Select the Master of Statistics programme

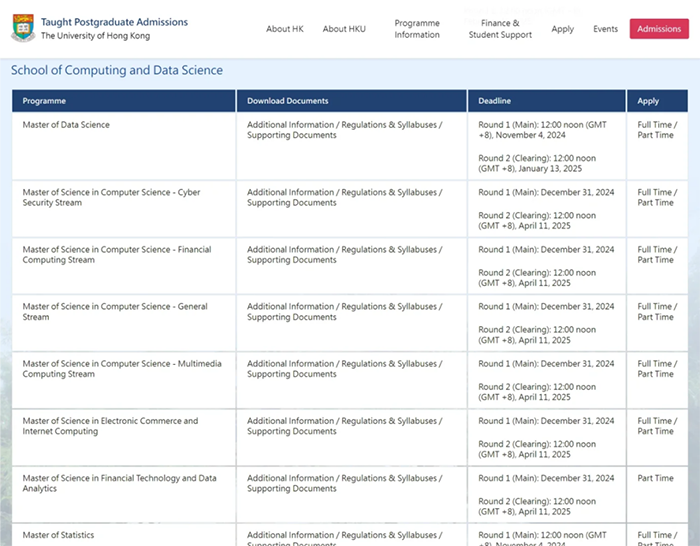point(58,535)
